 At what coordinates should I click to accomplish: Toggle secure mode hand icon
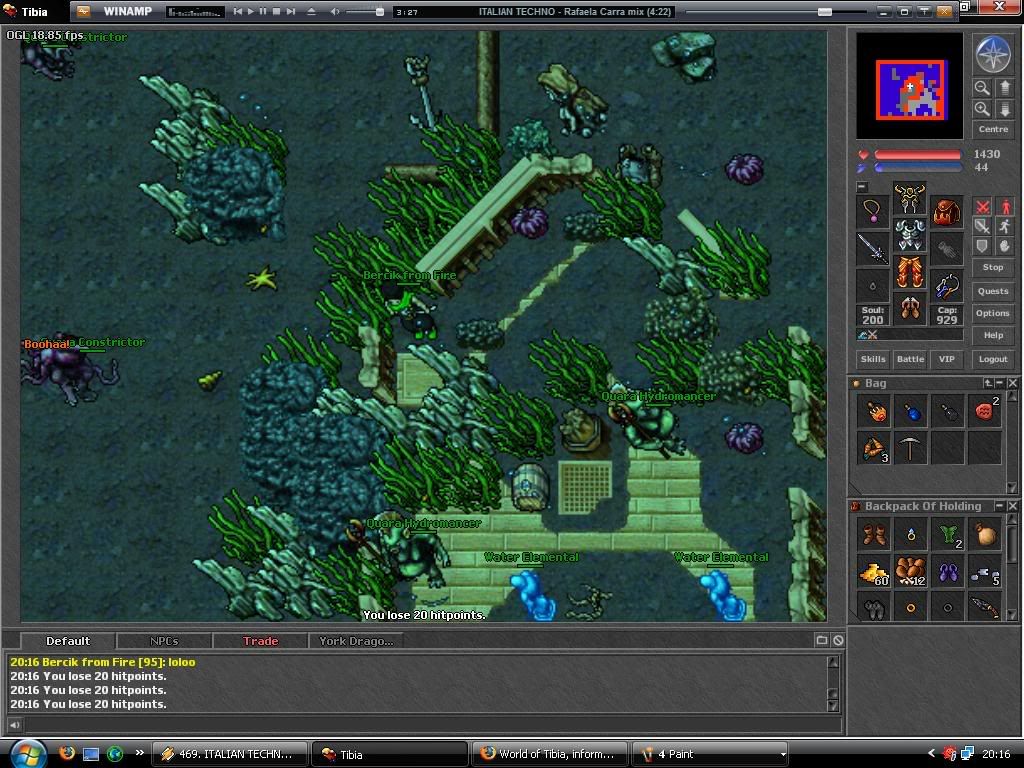(1004, 246)
